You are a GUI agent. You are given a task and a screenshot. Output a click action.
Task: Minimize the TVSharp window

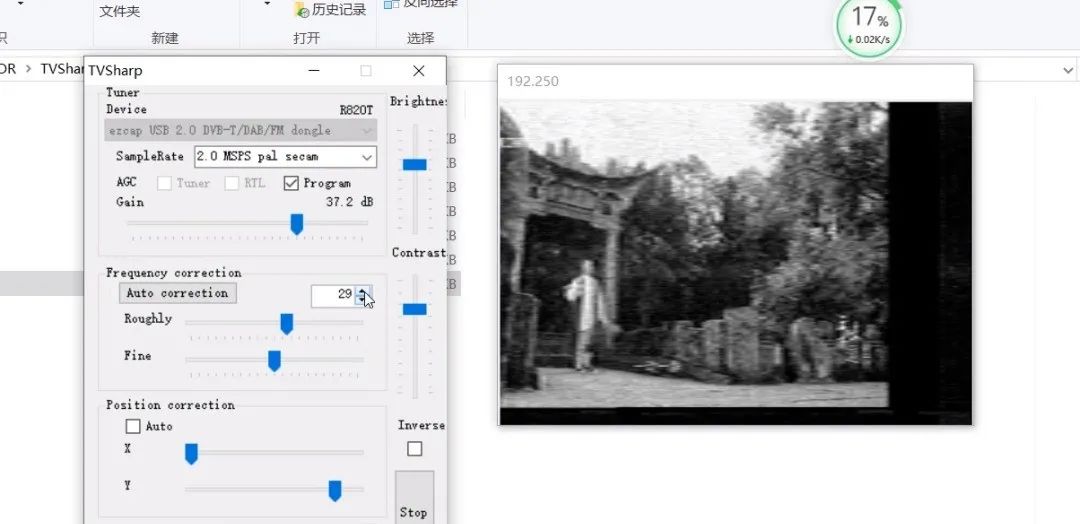coord(313,71)
